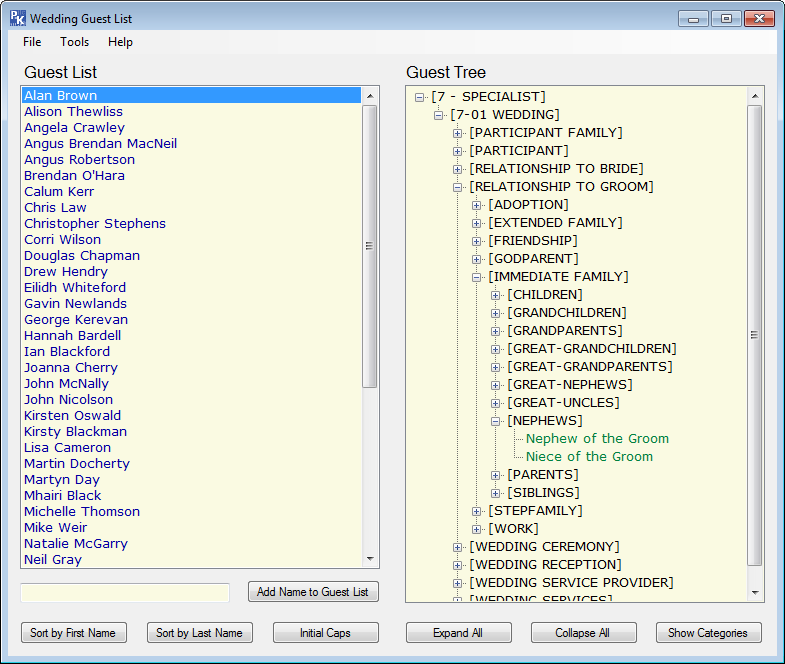Expand the [WEDDING RECEPTION] node
Image resolution: width=785 pixels, height=664 pixels.
tap(458, 565)
